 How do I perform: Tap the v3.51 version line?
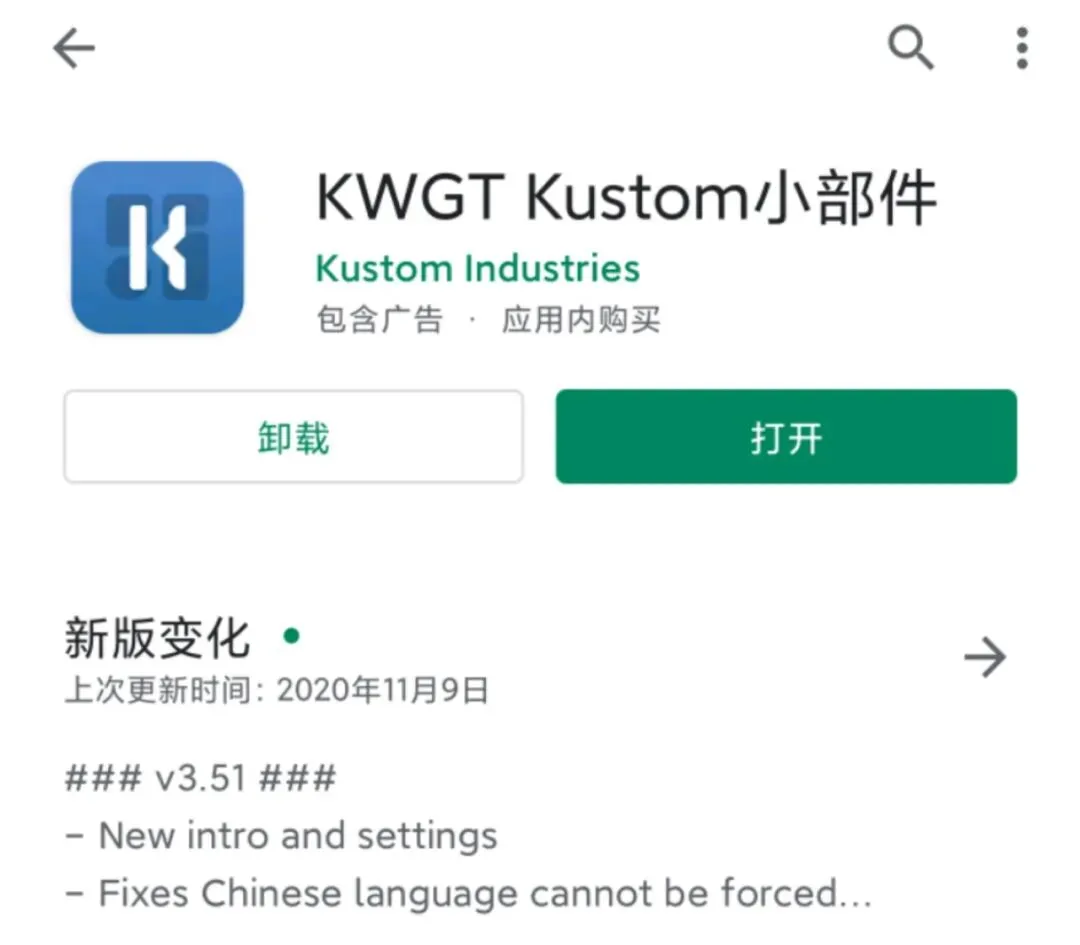click(200, 778)
